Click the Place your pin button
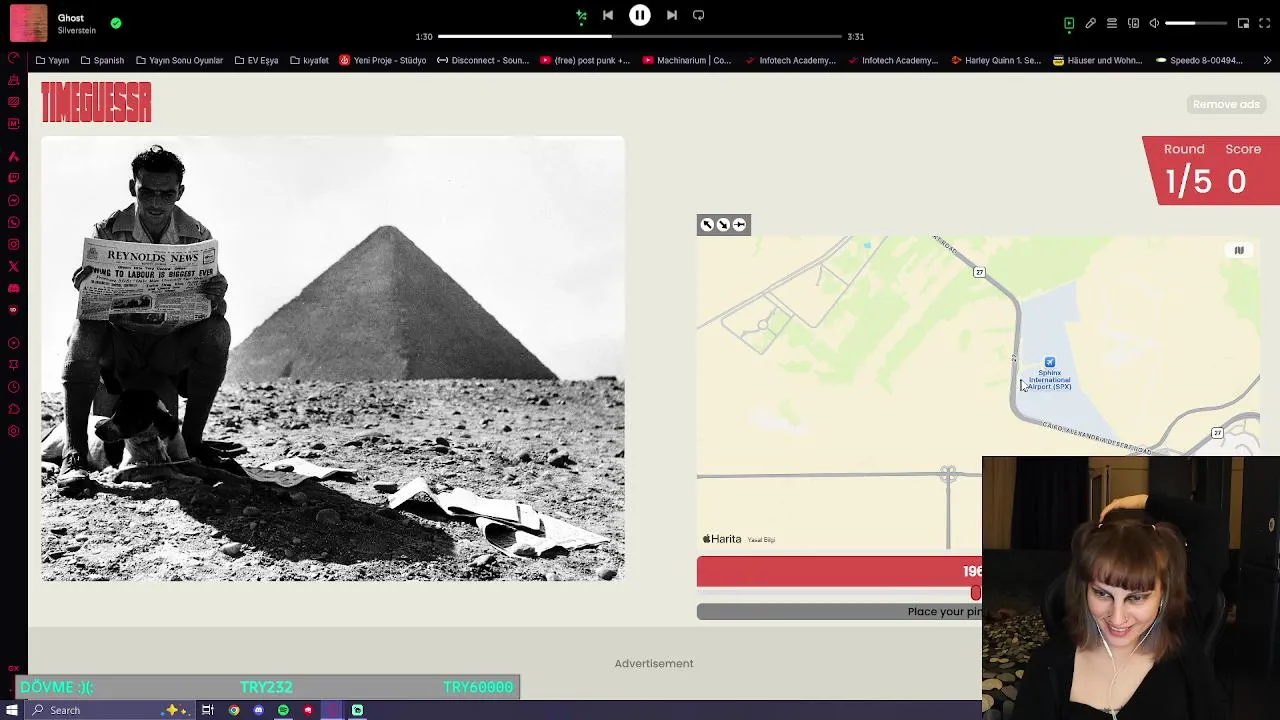1280x720 pixels. coord(840,611)
